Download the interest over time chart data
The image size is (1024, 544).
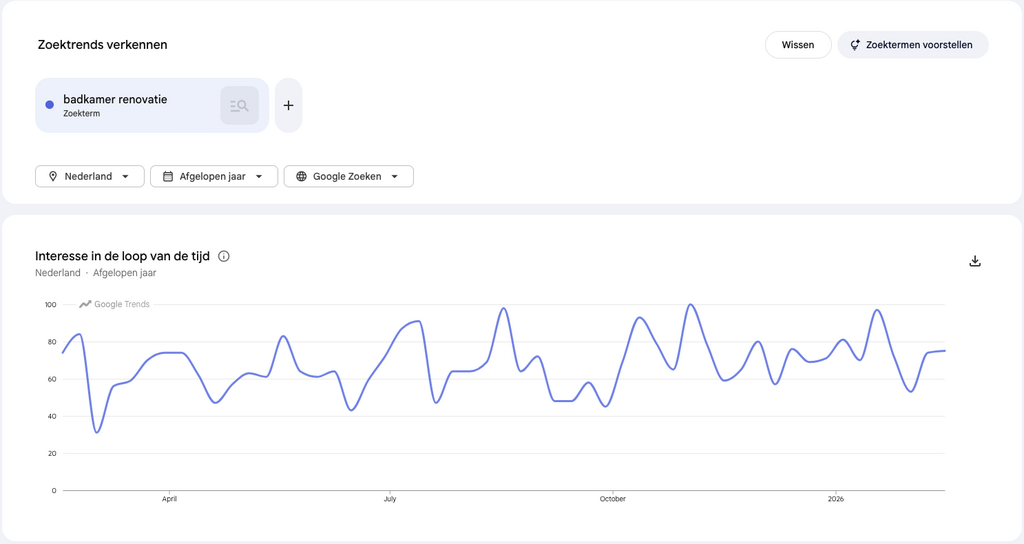pyautogui.click(x=975, y=261)
